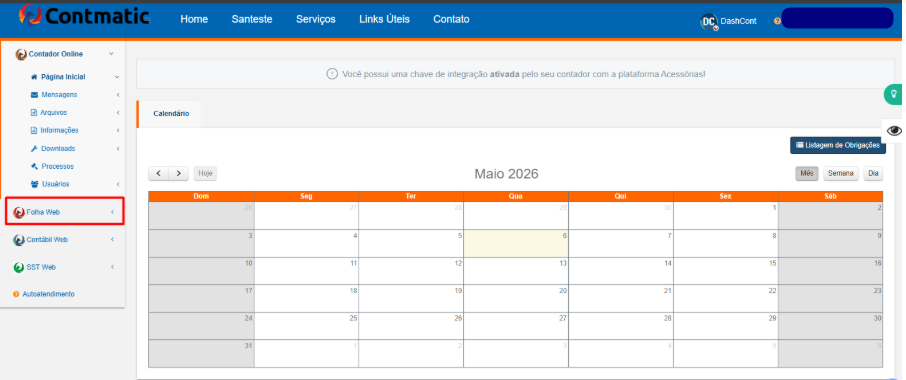Click the Hoje button

tap(205, 173)
